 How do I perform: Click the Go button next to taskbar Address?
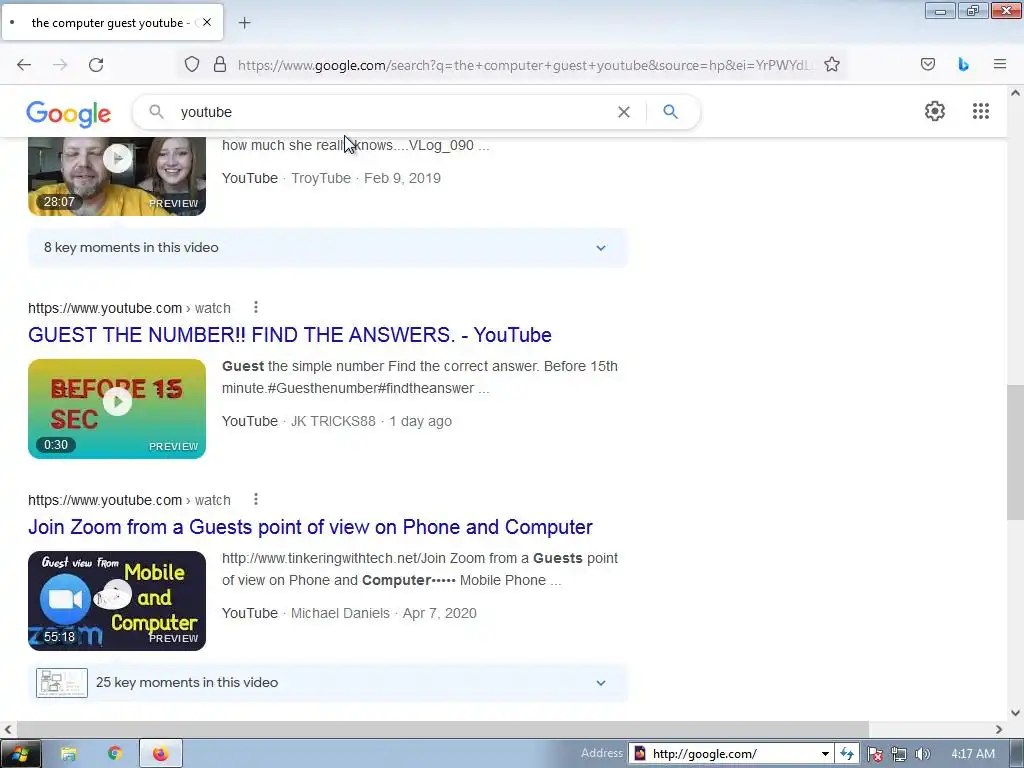coord(847,754)
